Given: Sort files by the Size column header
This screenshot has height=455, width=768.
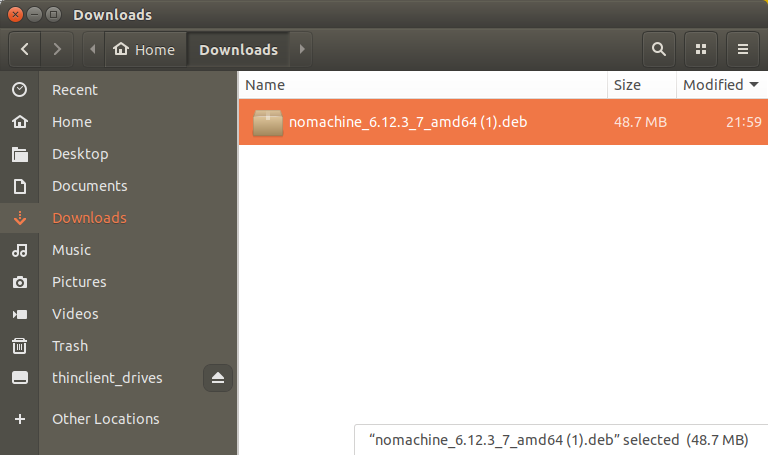Looking at the screenshot, I should pyautogui.click(x=642, y=85).
